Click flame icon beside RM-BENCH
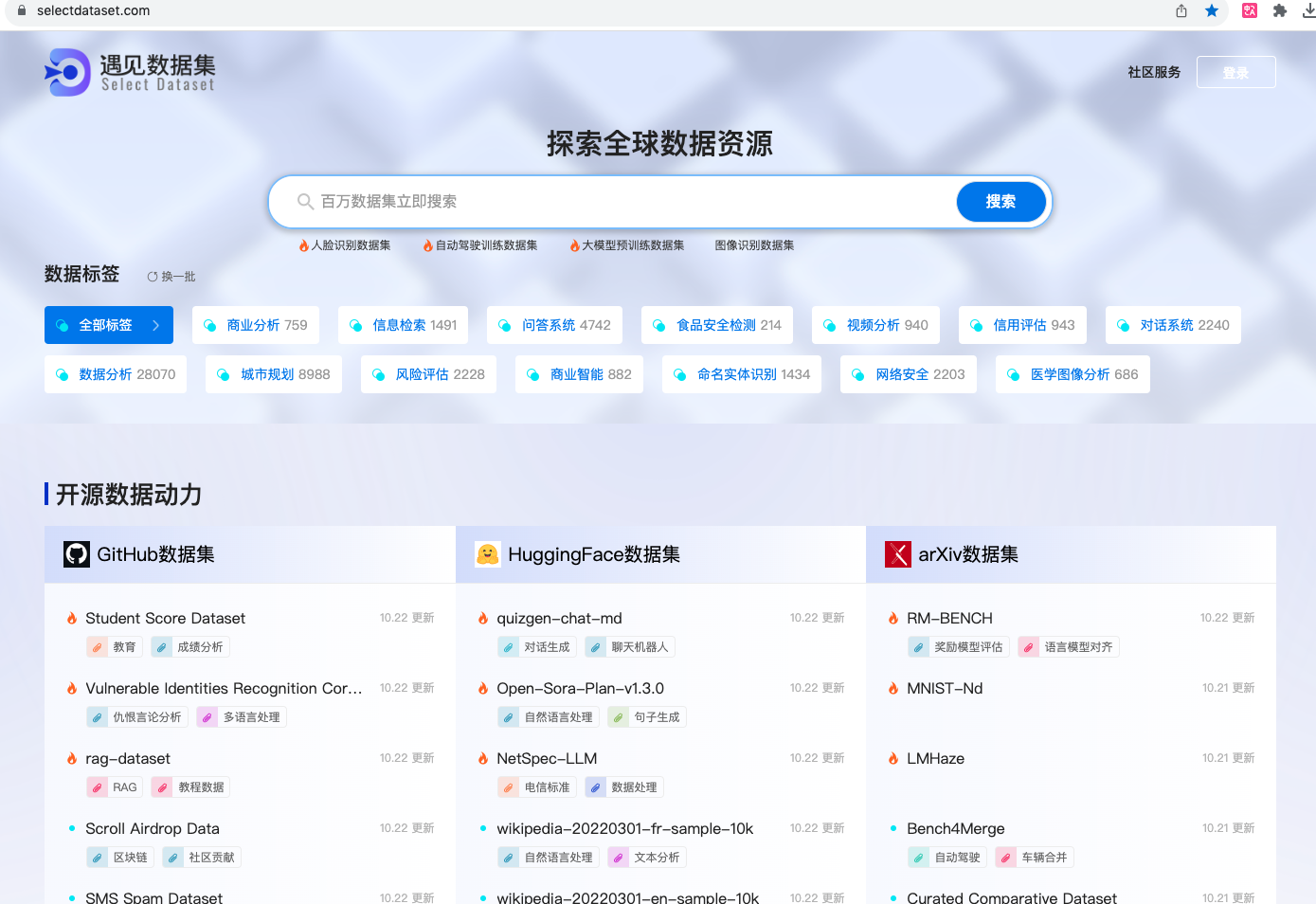Screen dimensions: 1316x904 (x=892, y=618)
